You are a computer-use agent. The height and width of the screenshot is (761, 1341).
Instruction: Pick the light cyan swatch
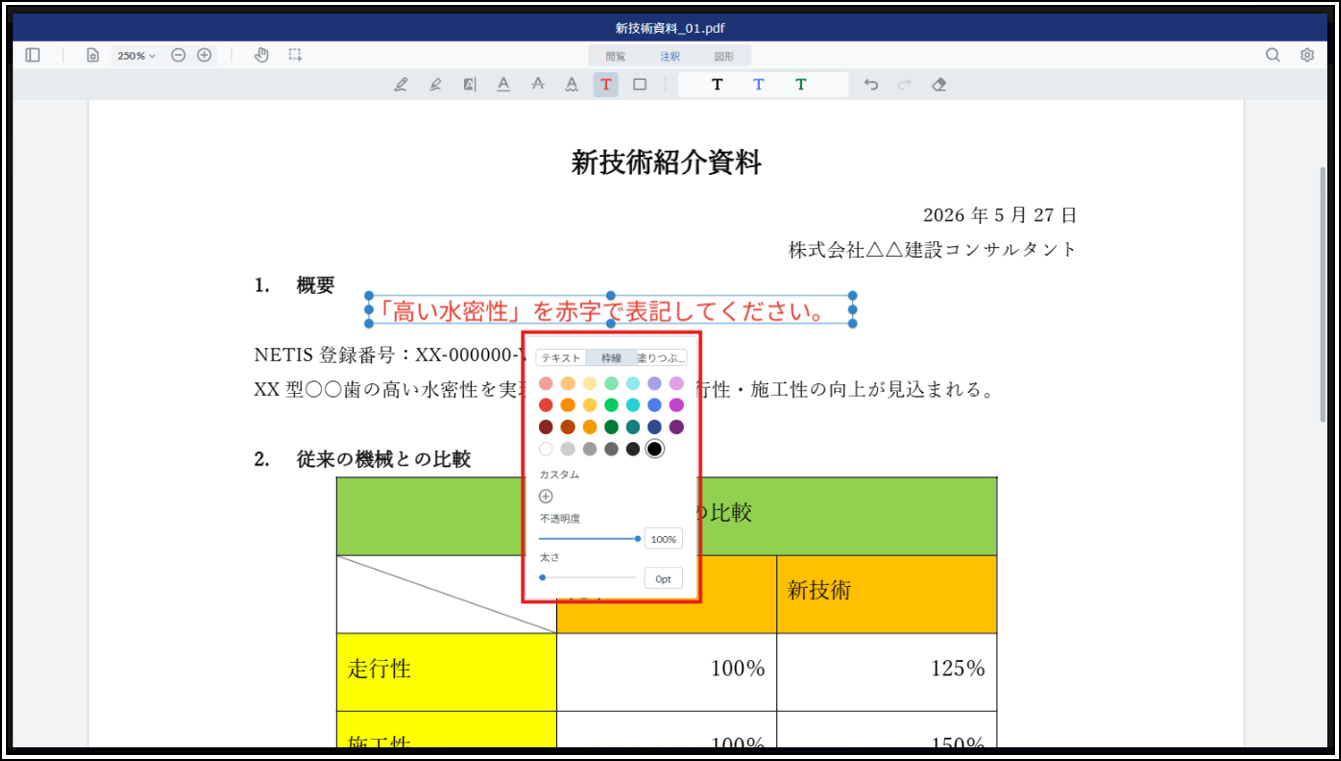click(x=633, y=383)
